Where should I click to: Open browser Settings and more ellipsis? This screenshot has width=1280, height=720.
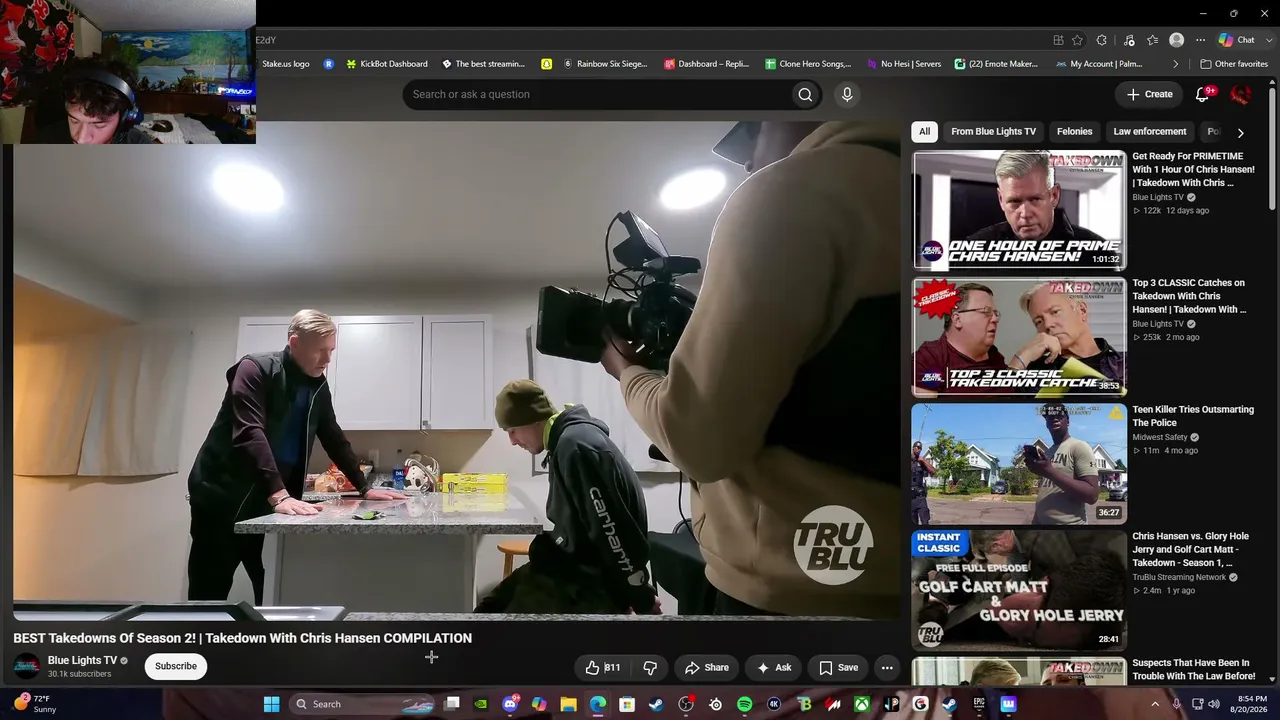(1201, 40)
